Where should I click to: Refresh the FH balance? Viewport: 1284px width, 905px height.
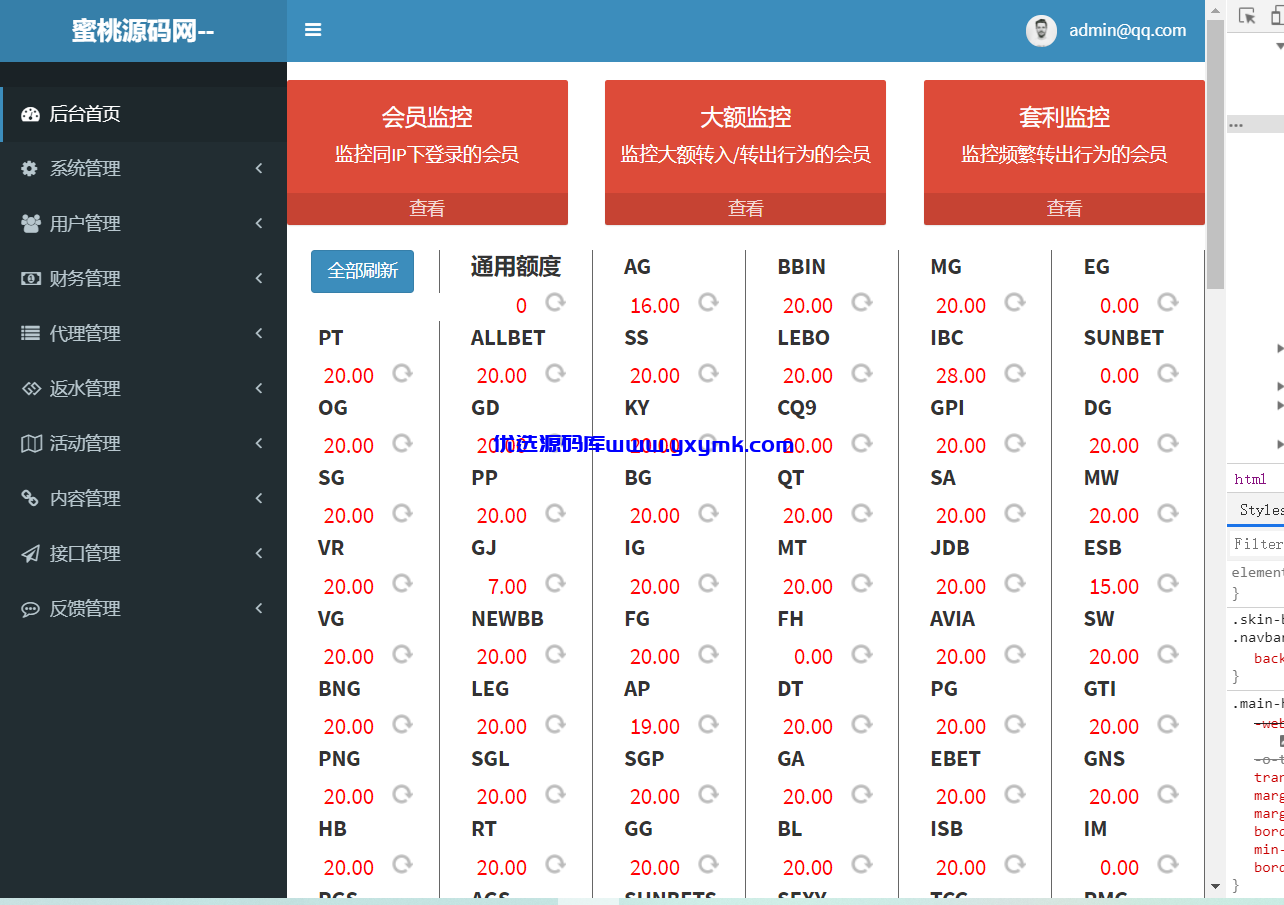[x=861, y=654]
